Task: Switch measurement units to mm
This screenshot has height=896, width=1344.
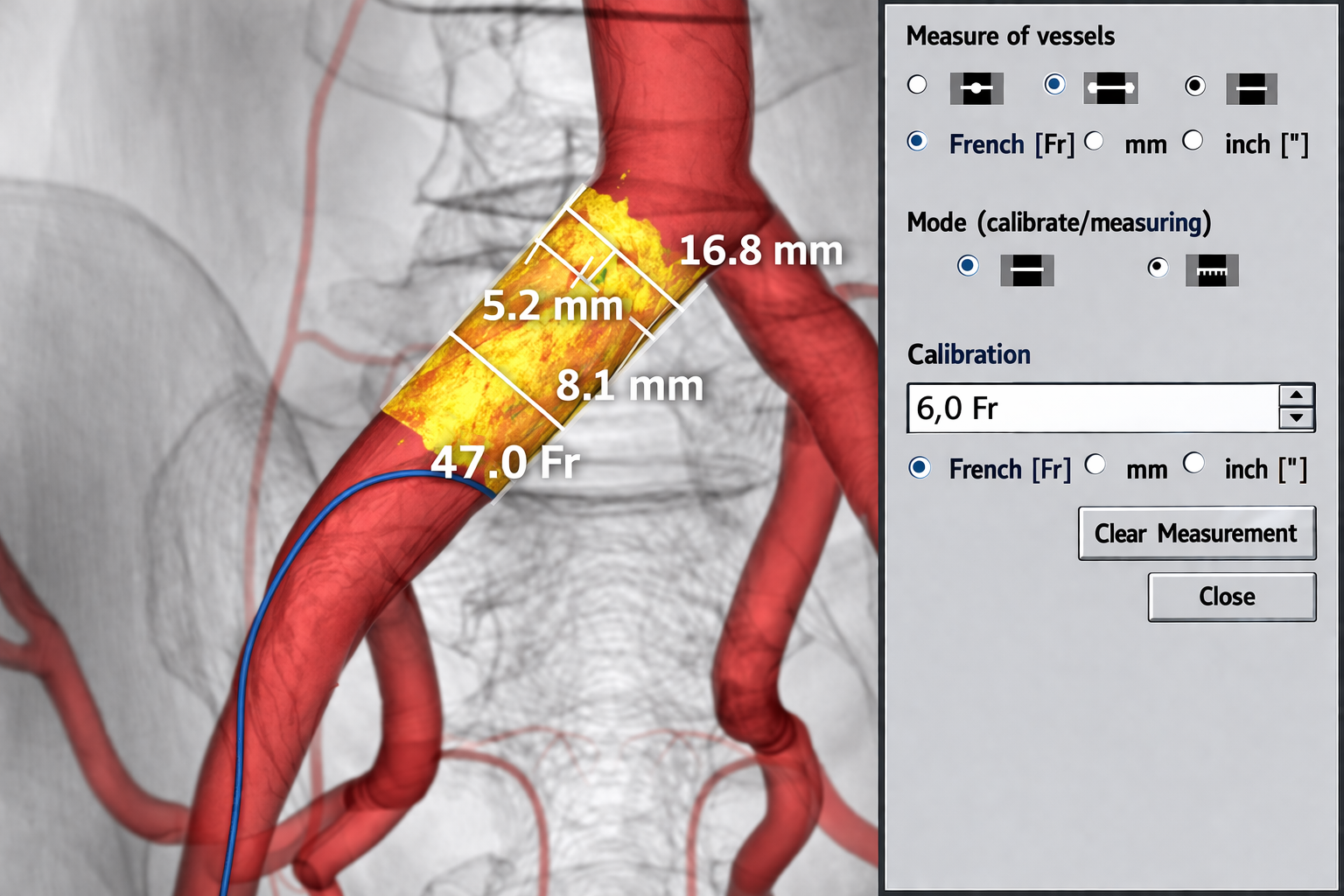Action: click(x=1095, y=141)
